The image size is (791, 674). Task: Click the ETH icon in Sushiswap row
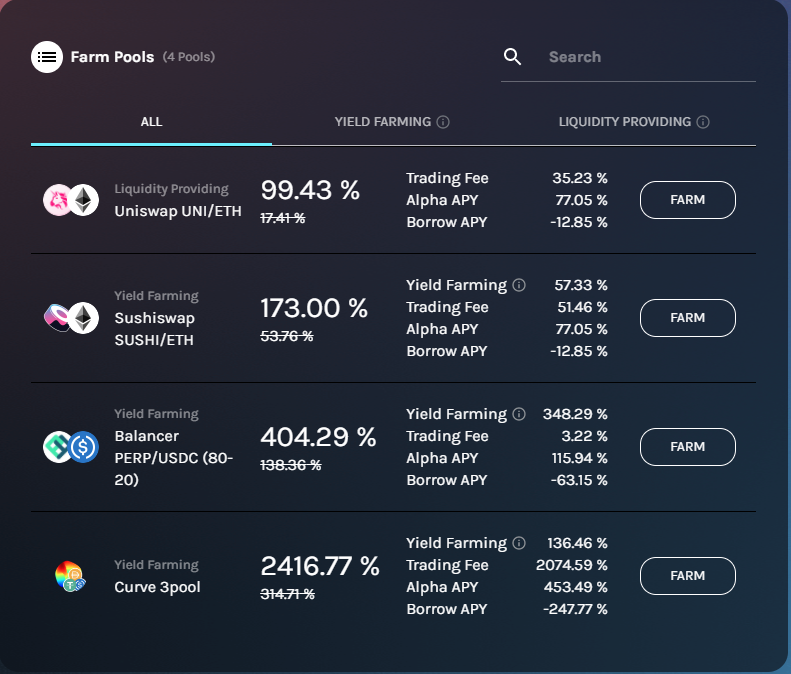(84, 318)
